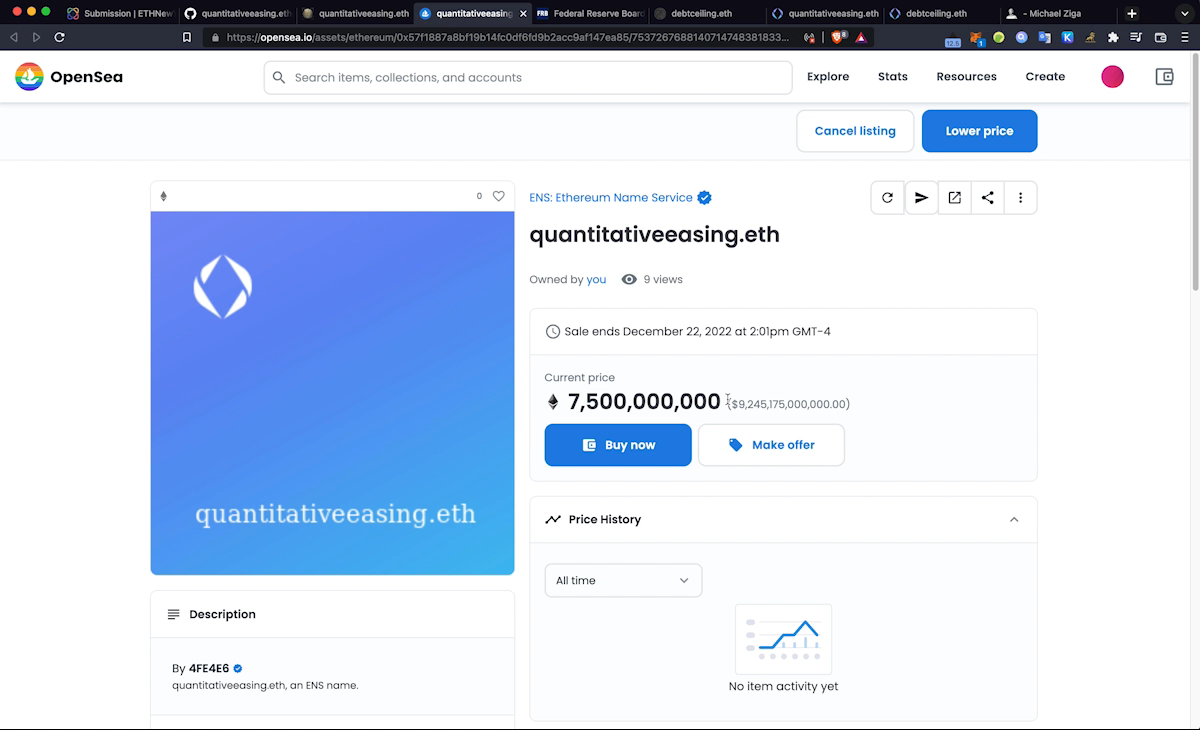Screen dimensions: 1200x730
Task: Click 'Sale ends December 22, 2022' text
Action: click(x=698, y=332)
